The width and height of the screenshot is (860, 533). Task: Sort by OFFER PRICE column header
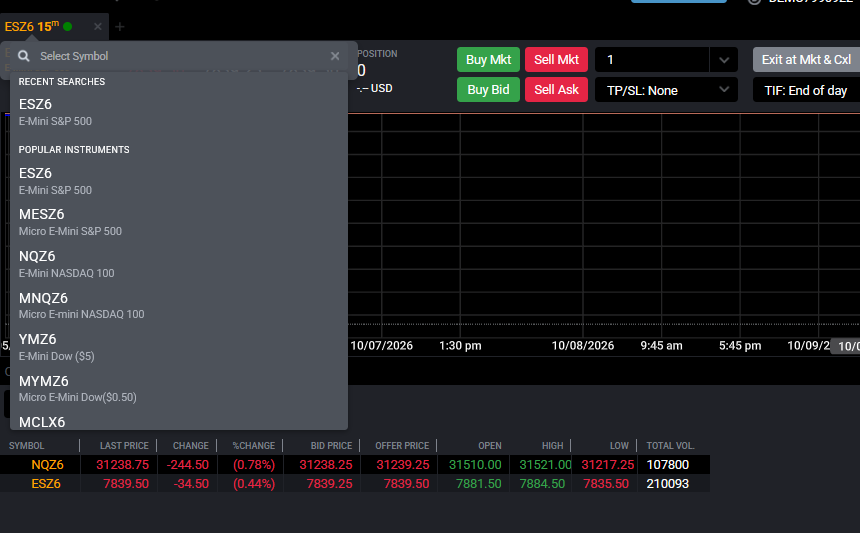[402, 446]
